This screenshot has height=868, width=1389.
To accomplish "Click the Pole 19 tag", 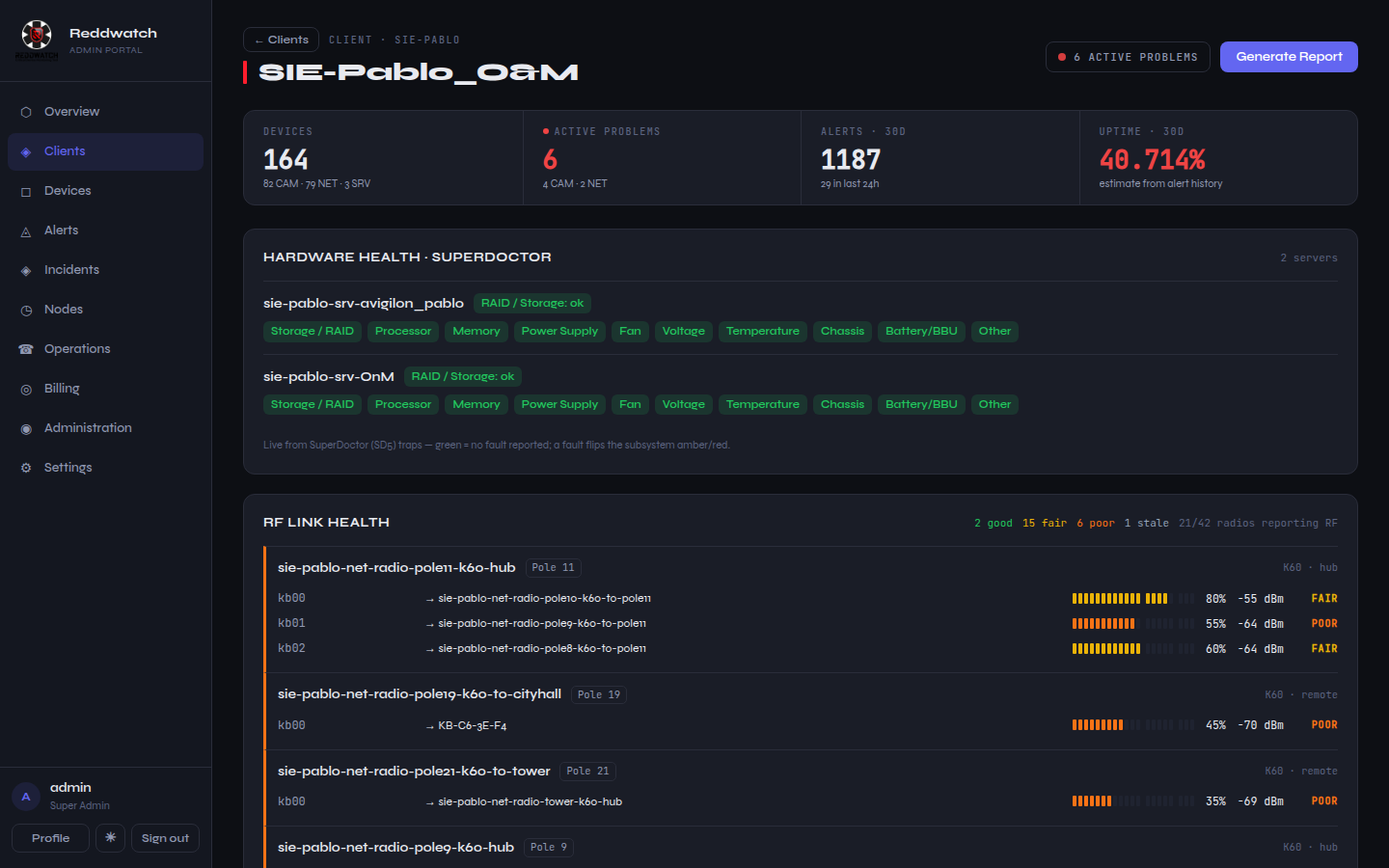I will point(599,694).
